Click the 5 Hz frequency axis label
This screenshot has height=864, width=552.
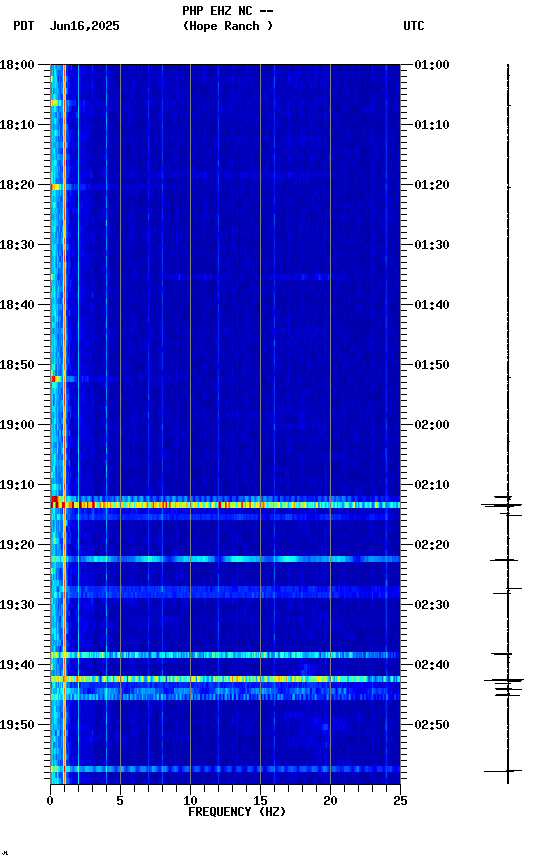pyautogui.click(x=120, y=801)
